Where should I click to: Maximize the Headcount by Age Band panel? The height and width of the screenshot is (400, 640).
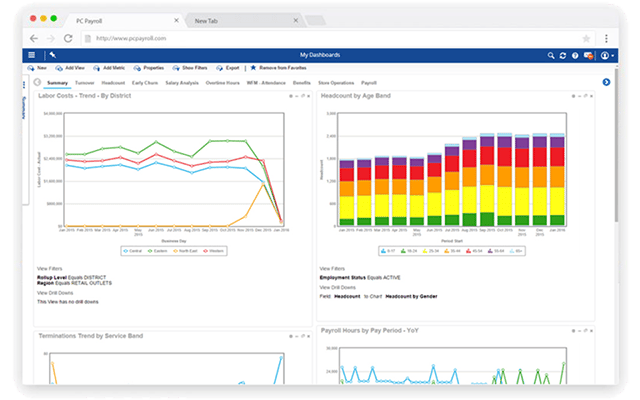[585, 96]
